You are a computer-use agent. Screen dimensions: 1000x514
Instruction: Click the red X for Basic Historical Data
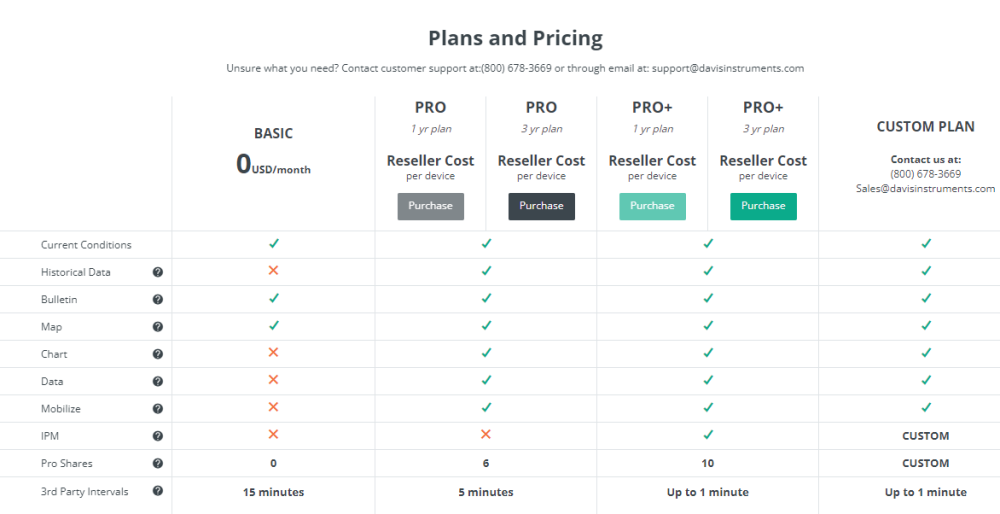point(273,271)
